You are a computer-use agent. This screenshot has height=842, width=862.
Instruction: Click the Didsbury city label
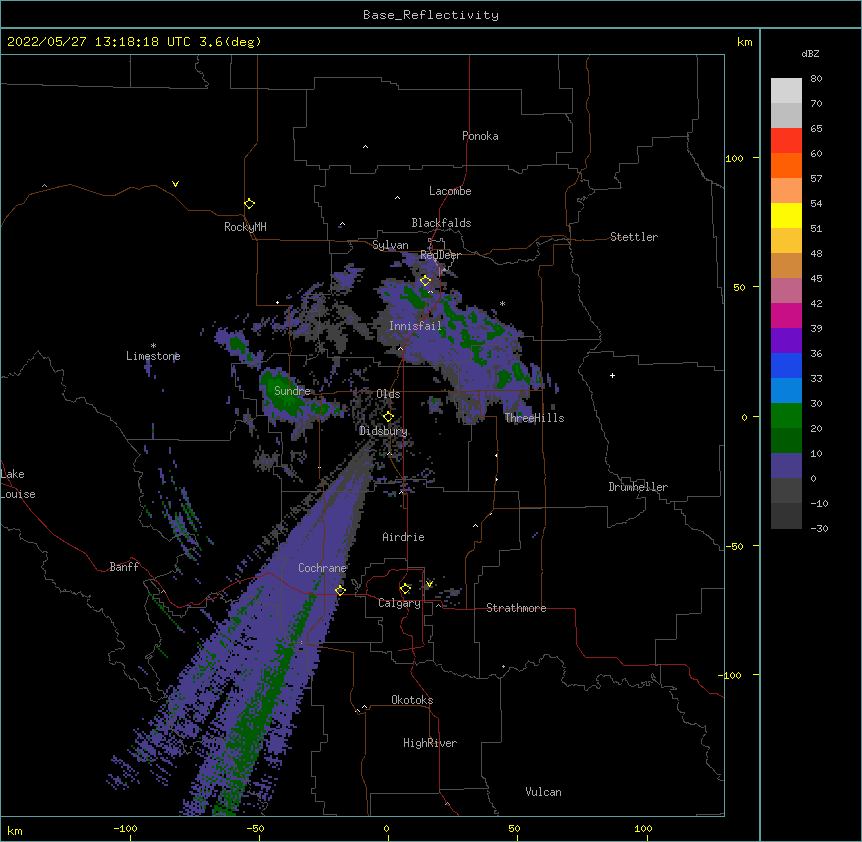point(383,431)
